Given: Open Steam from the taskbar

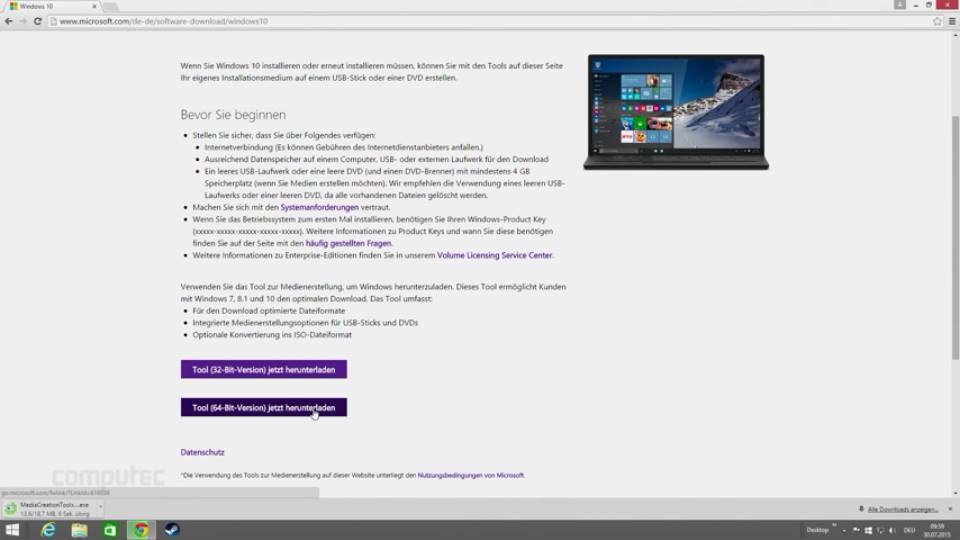Looking at the screenshot, I should point(172,530).
